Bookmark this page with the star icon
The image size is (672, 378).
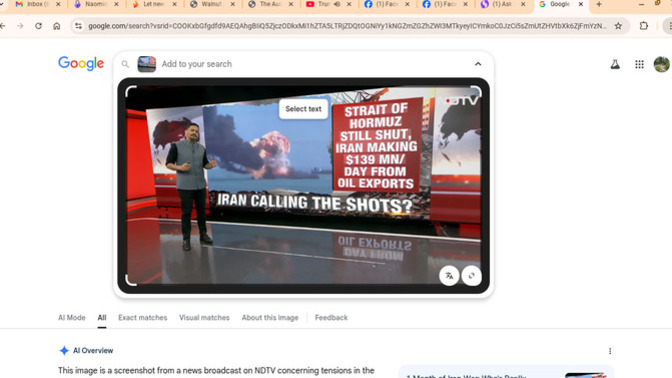tap(618, 26)
